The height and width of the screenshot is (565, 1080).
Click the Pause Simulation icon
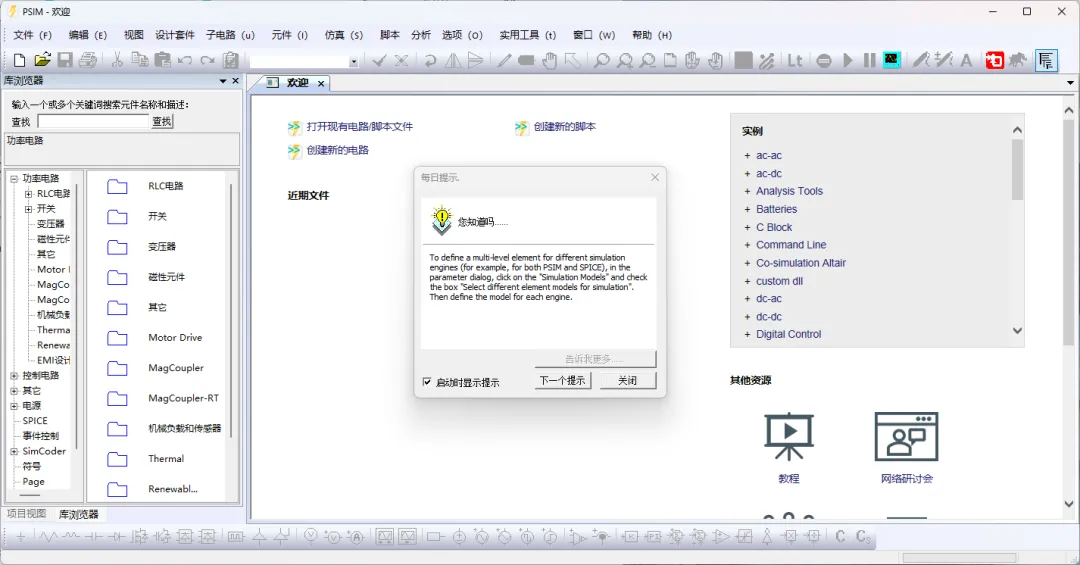[869, 61]
